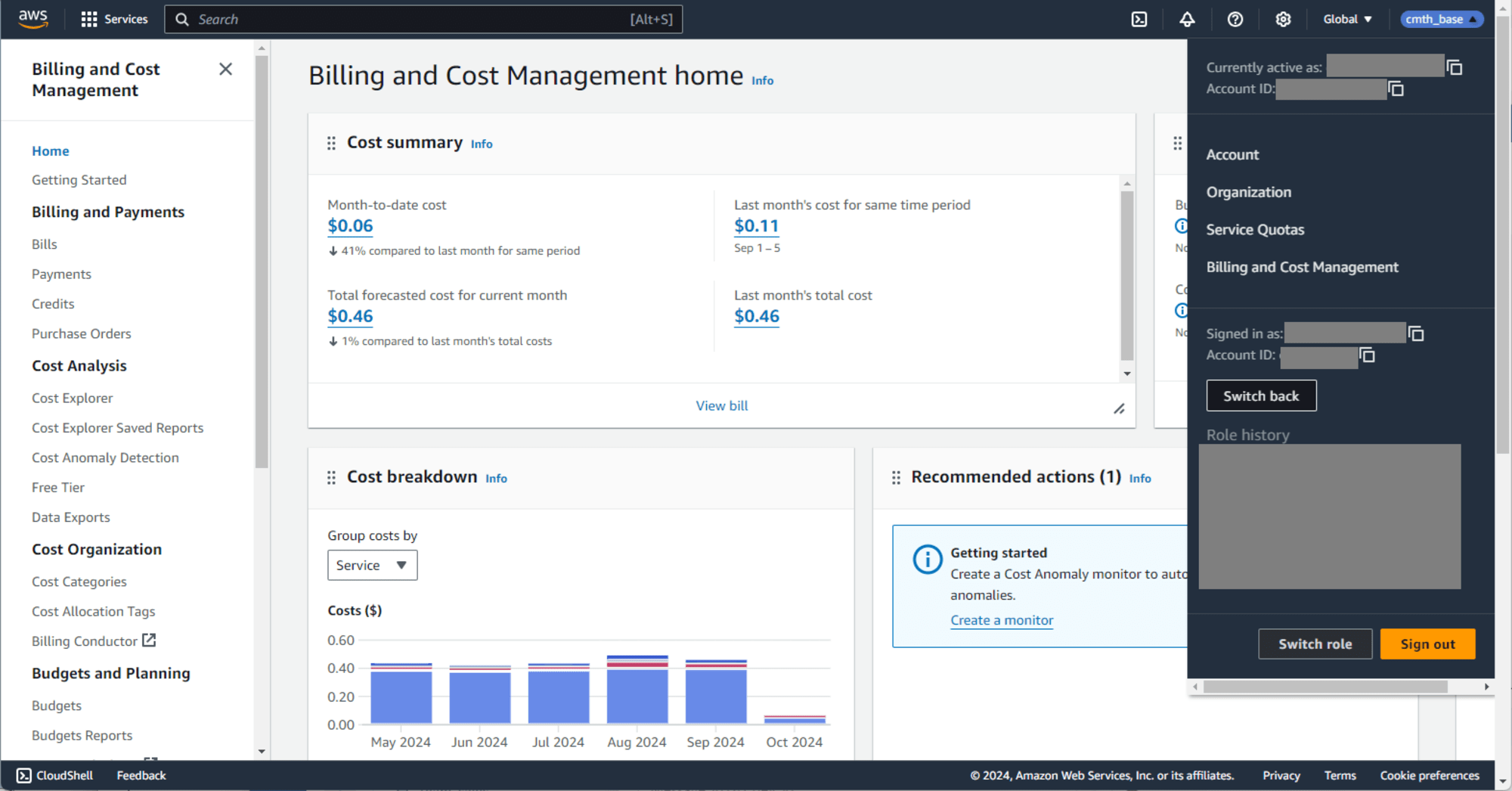Click the Billing Conductor external link icon
This screenshot has height=791, width=1512.
click(x=149, y=640)
